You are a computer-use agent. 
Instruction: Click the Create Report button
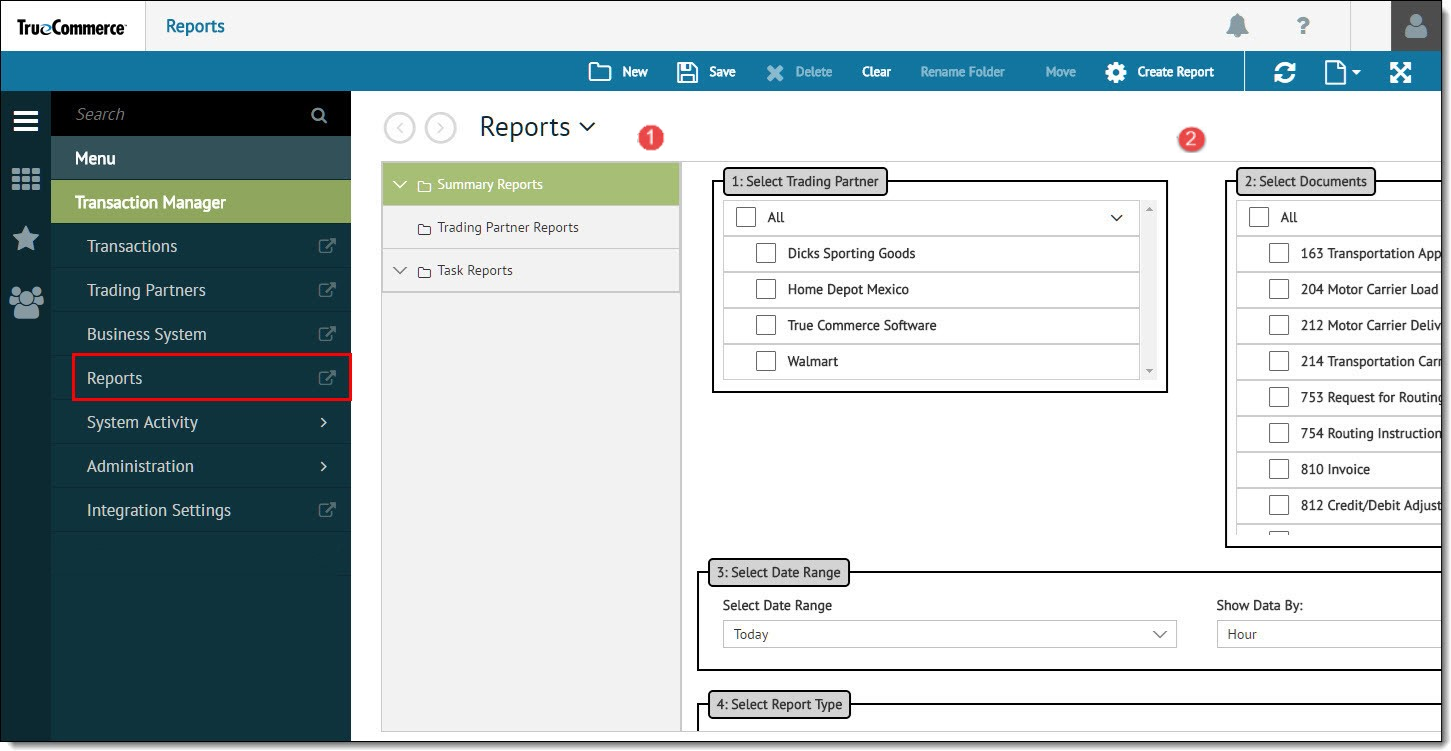pos(1159,71)
